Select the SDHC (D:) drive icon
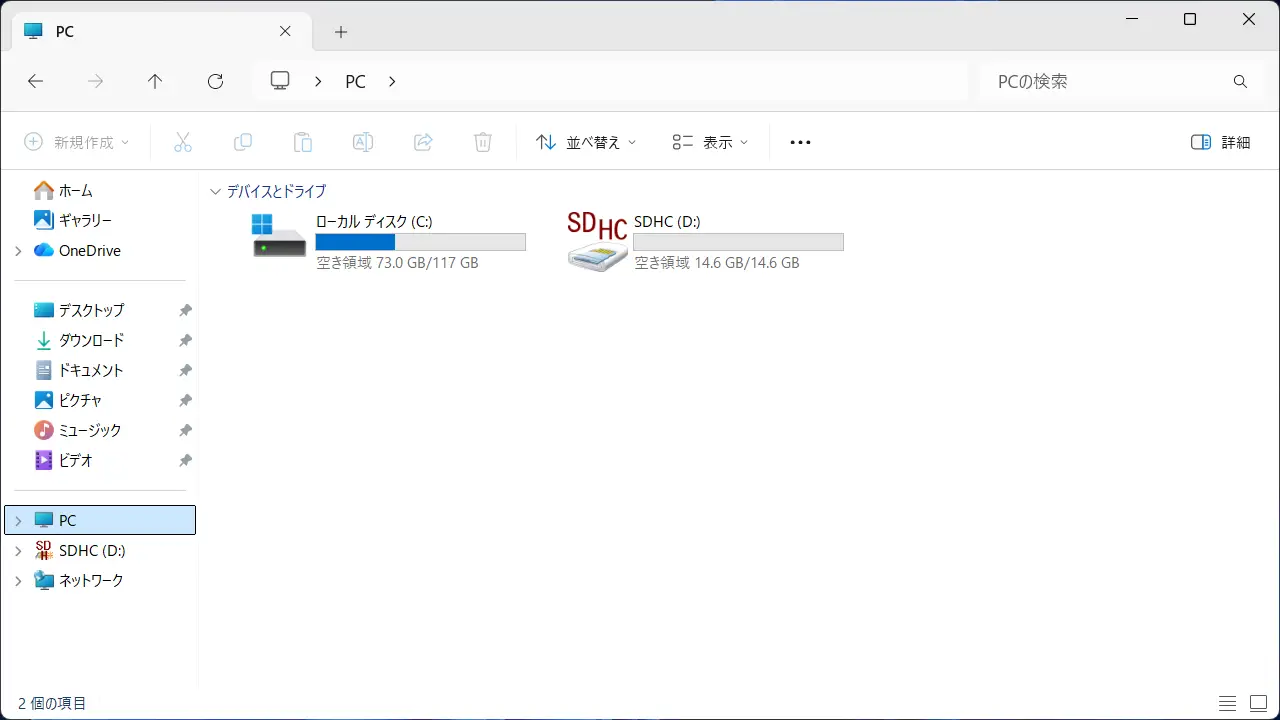Screen dimensions: 1280x720 point(597,242)
